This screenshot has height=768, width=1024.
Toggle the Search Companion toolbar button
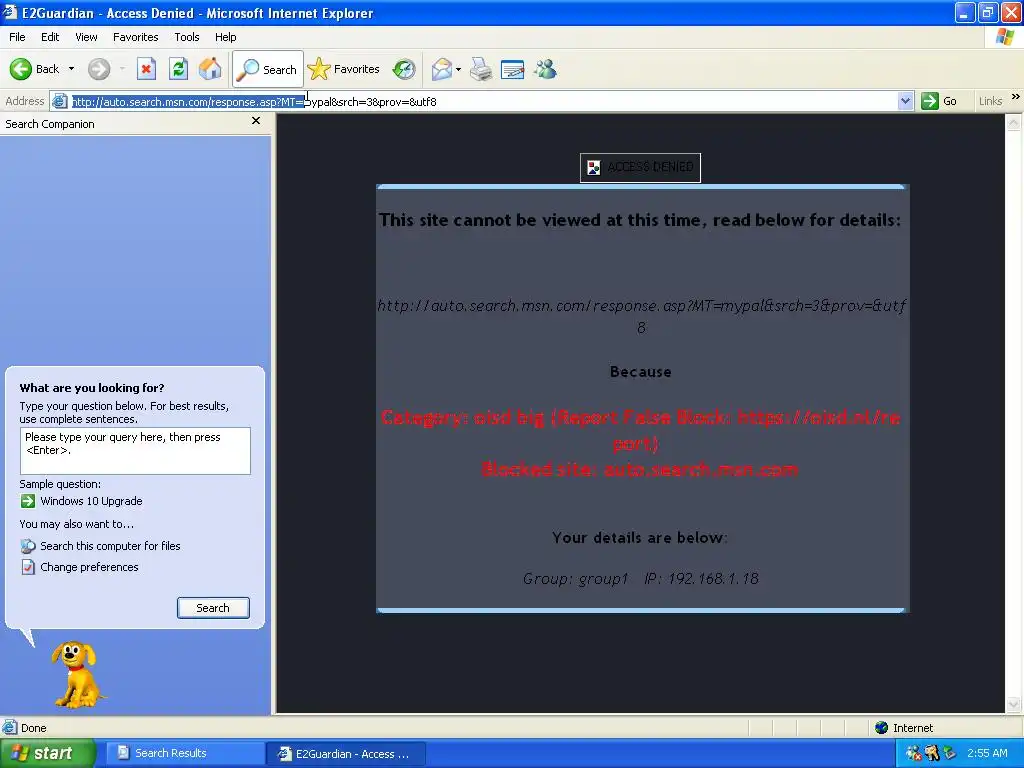pos(268,69)
